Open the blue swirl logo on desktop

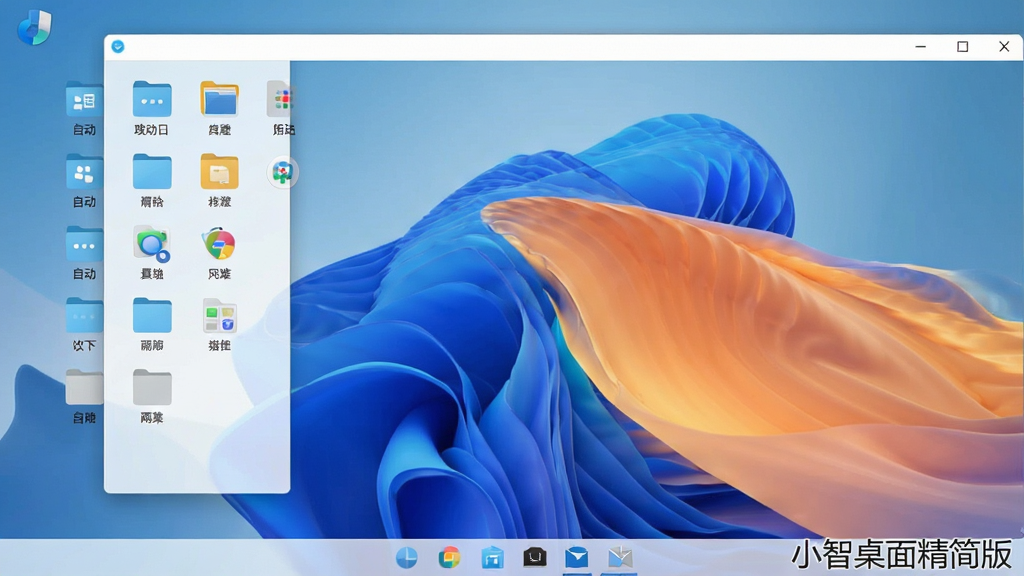(35, 27)
